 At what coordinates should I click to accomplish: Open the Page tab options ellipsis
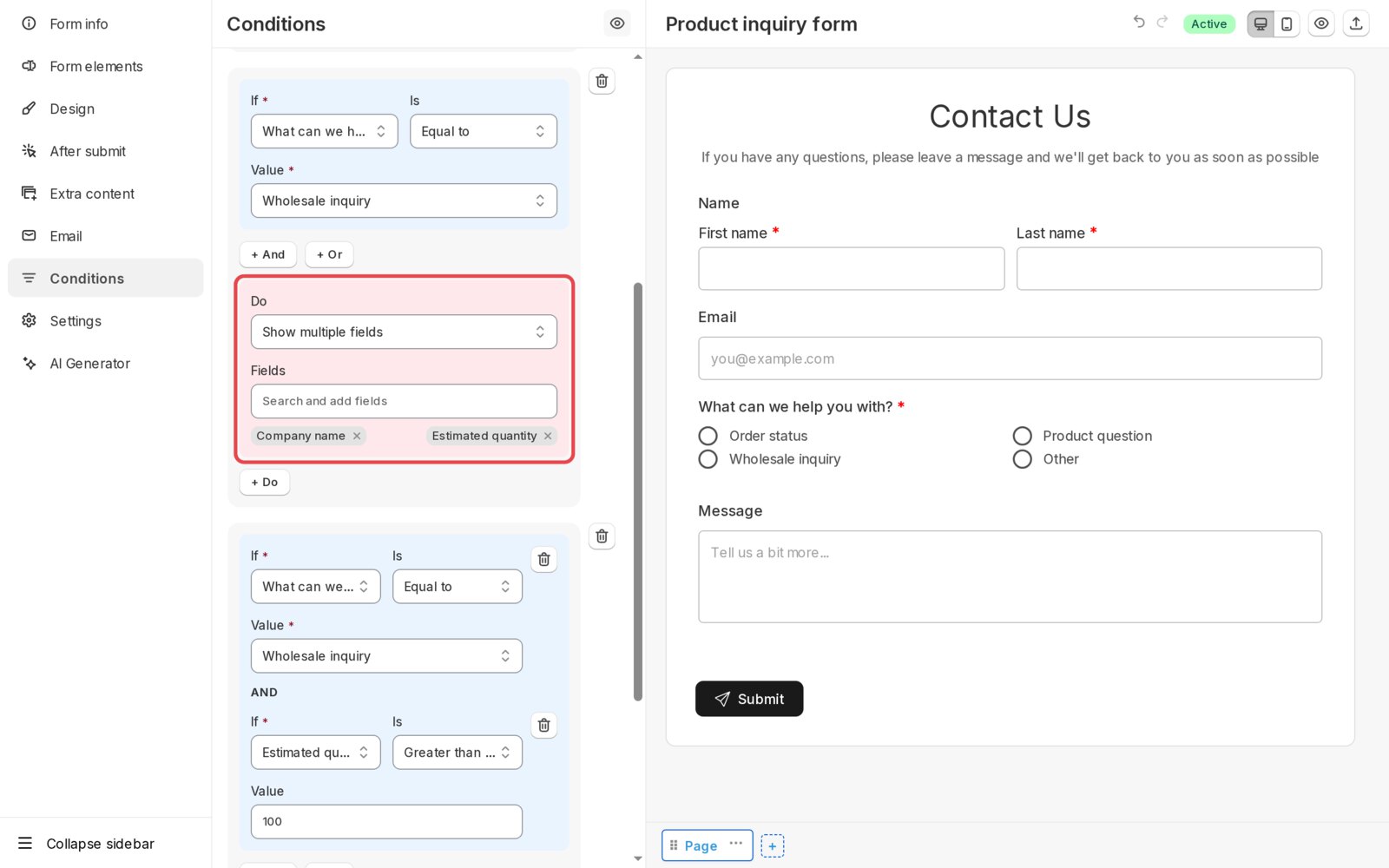coord(736,844)
